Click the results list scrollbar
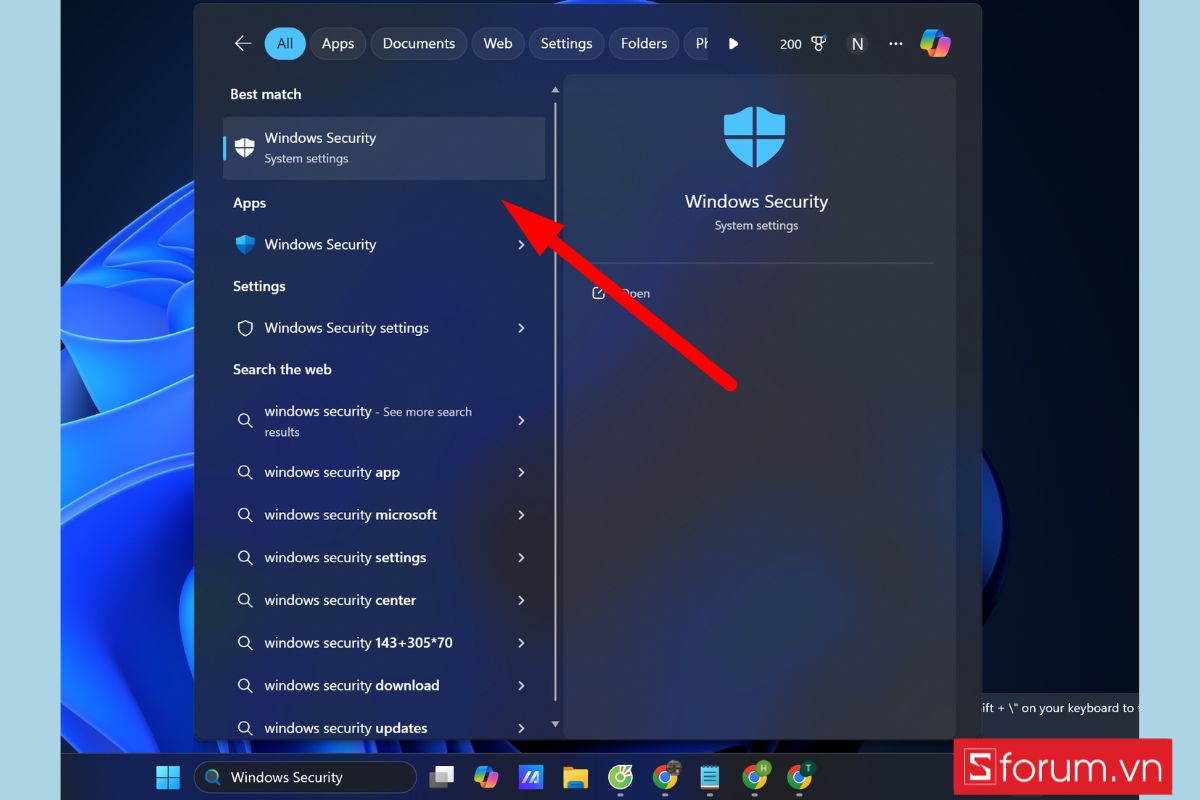This screenshot has height=800, width=1200. [x=556, y=400]
